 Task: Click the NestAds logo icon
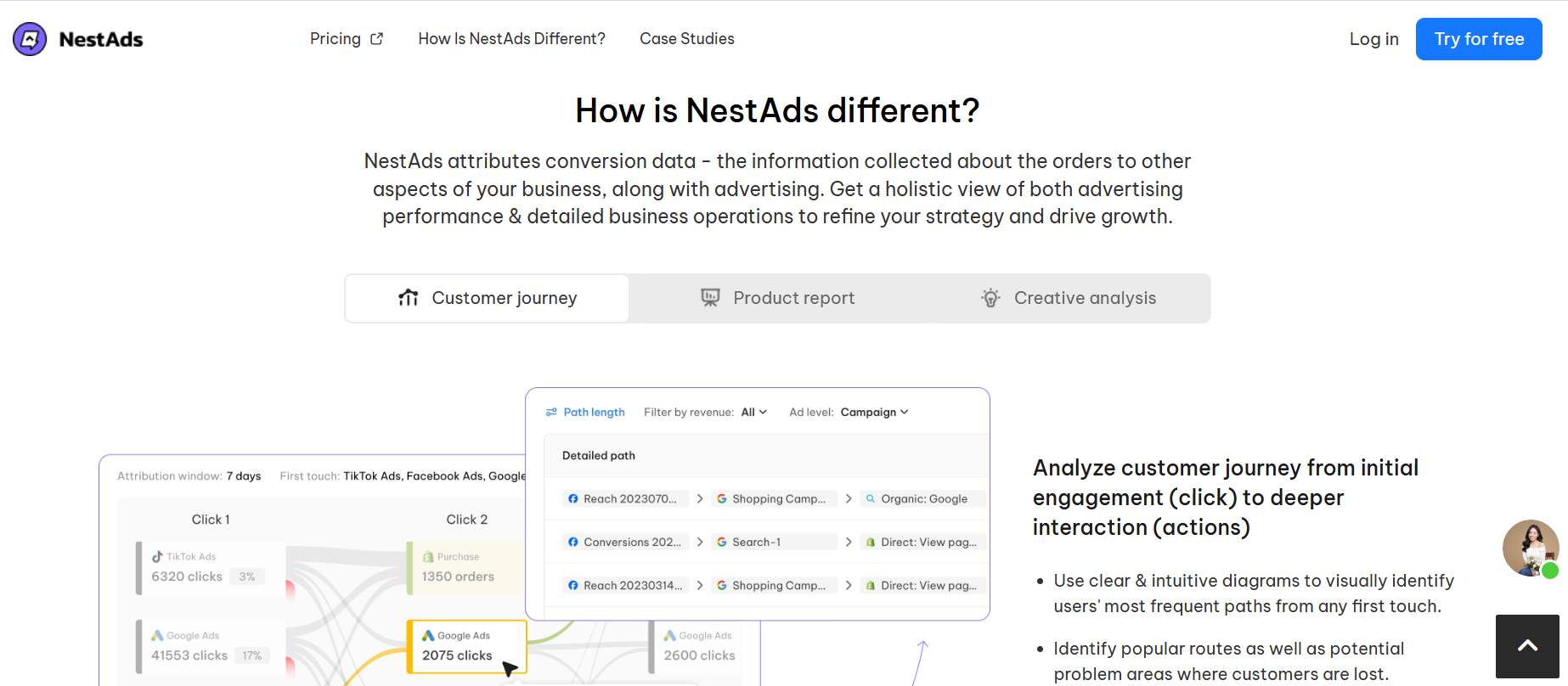pos(30,39)
